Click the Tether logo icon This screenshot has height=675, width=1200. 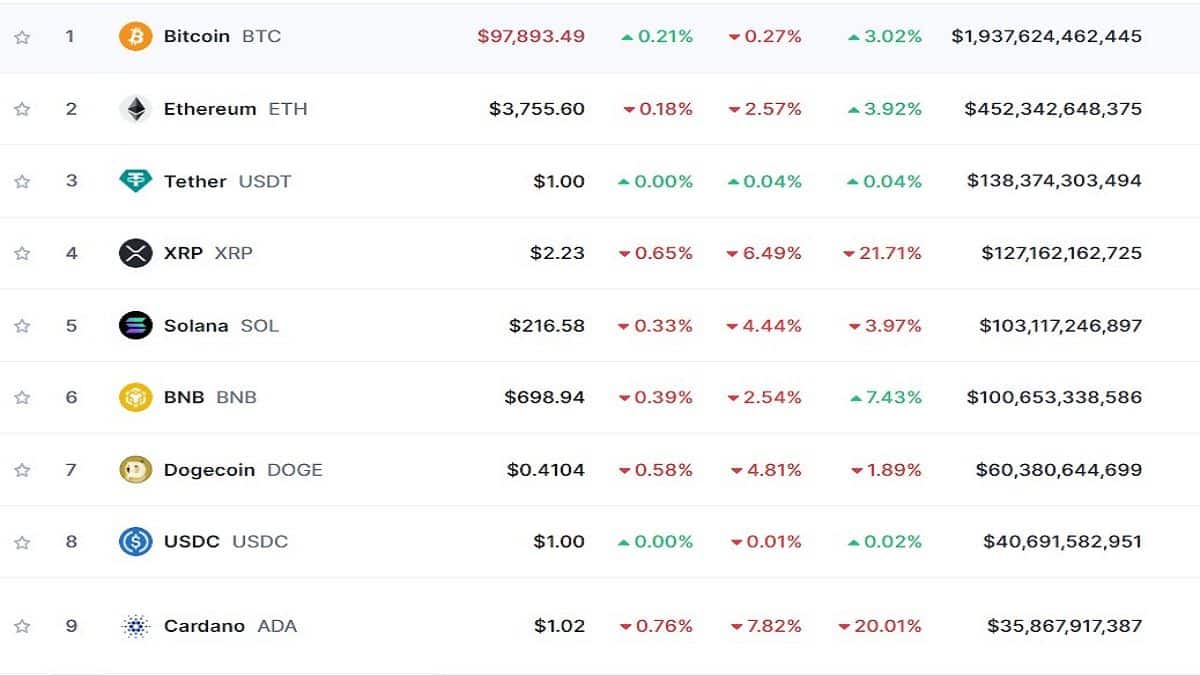[x=135, y=181]
